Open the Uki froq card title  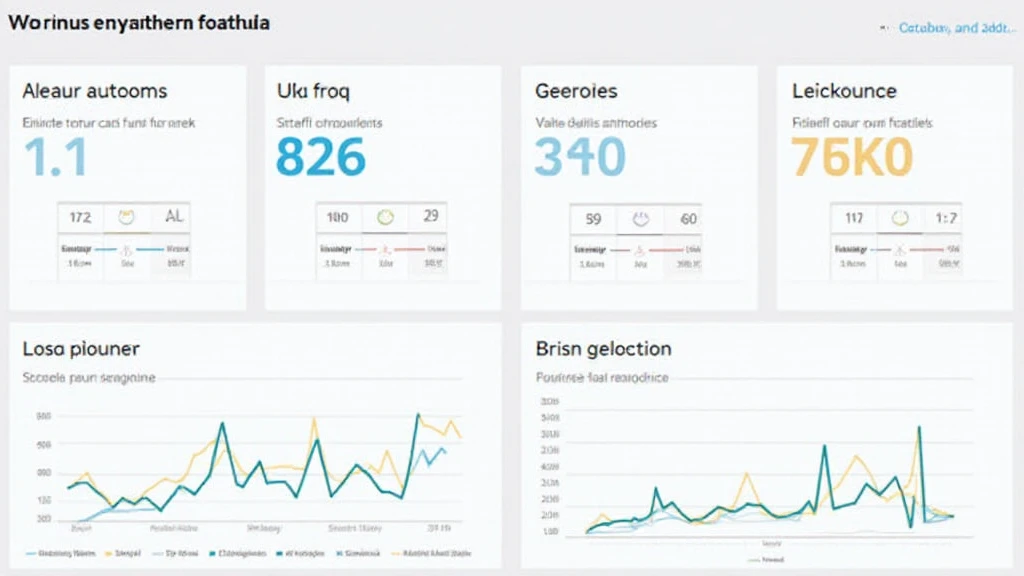(312, 91)
